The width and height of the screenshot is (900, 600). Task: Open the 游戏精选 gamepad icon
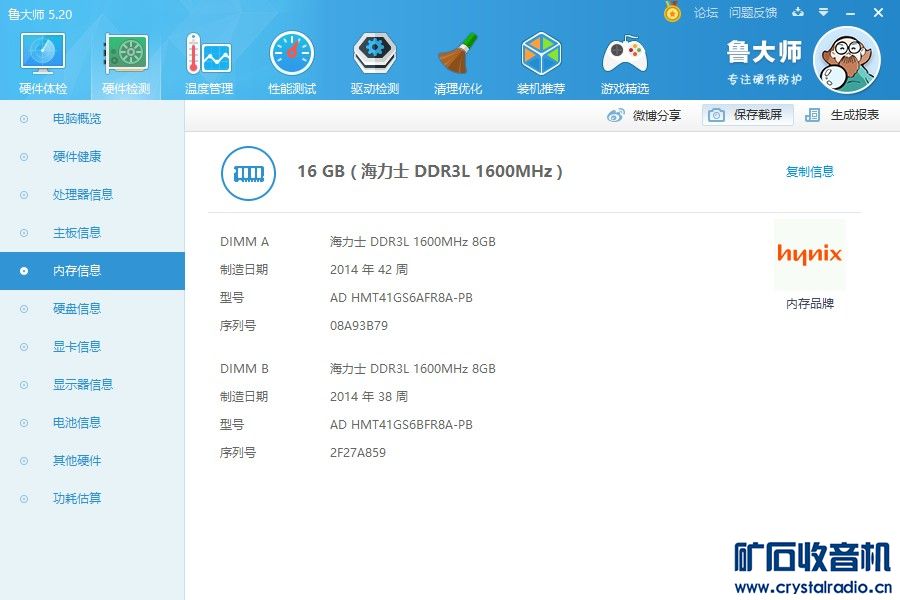[624, 55]
